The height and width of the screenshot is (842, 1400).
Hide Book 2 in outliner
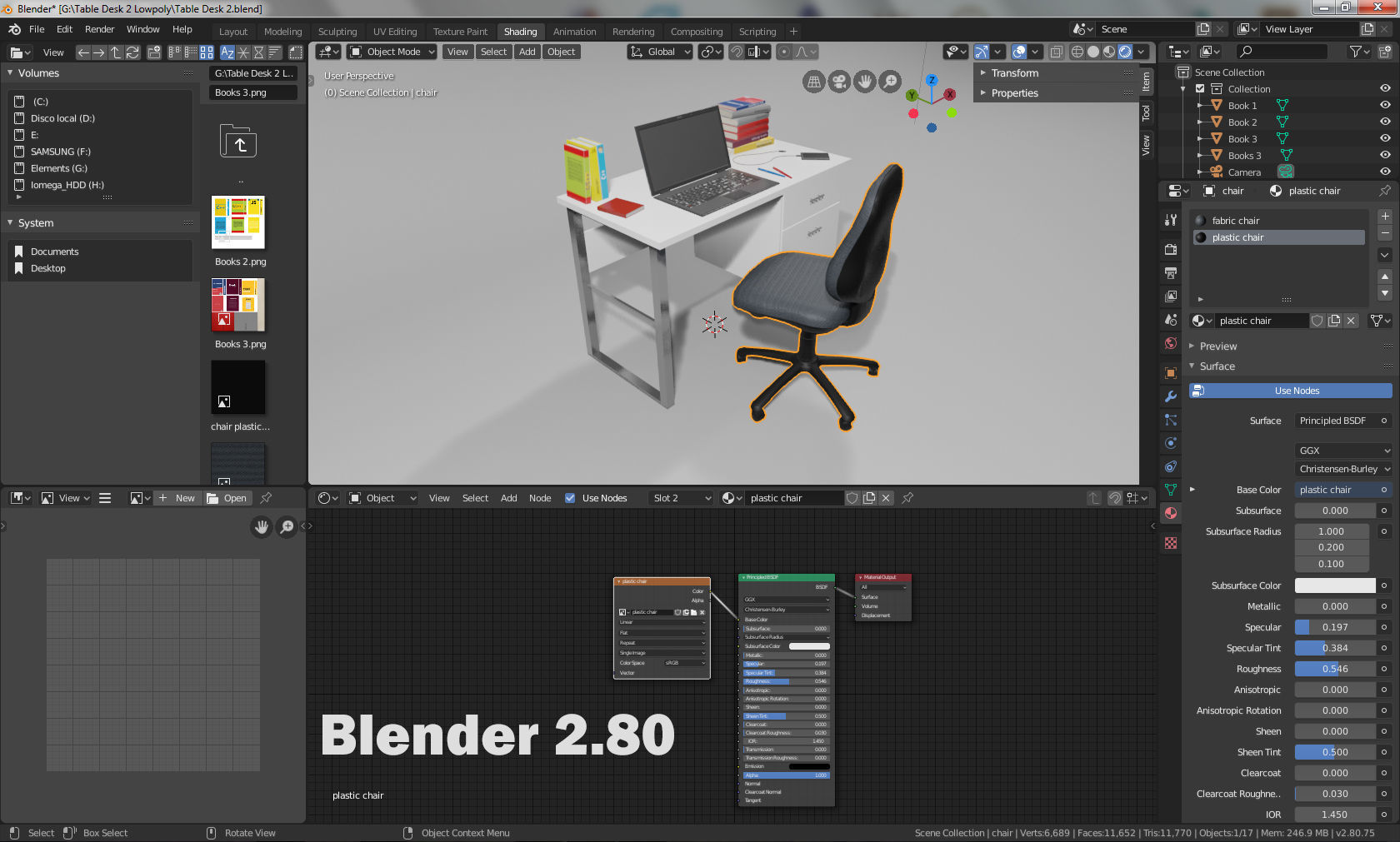click(x=1385, y=122)
